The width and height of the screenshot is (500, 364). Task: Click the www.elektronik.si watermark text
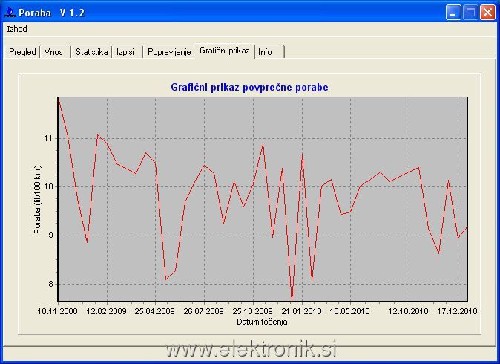click(251, 350)
